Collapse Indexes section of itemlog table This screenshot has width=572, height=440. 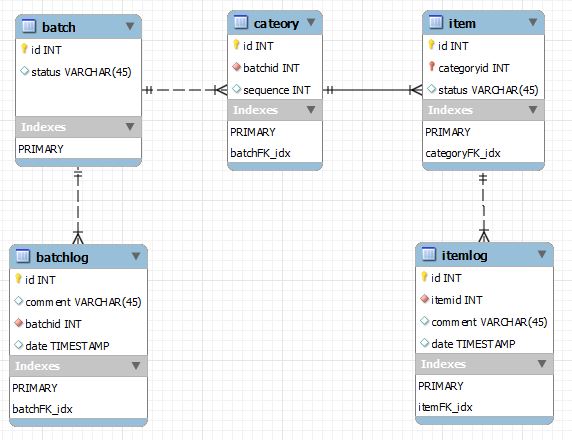click(542, 364)
